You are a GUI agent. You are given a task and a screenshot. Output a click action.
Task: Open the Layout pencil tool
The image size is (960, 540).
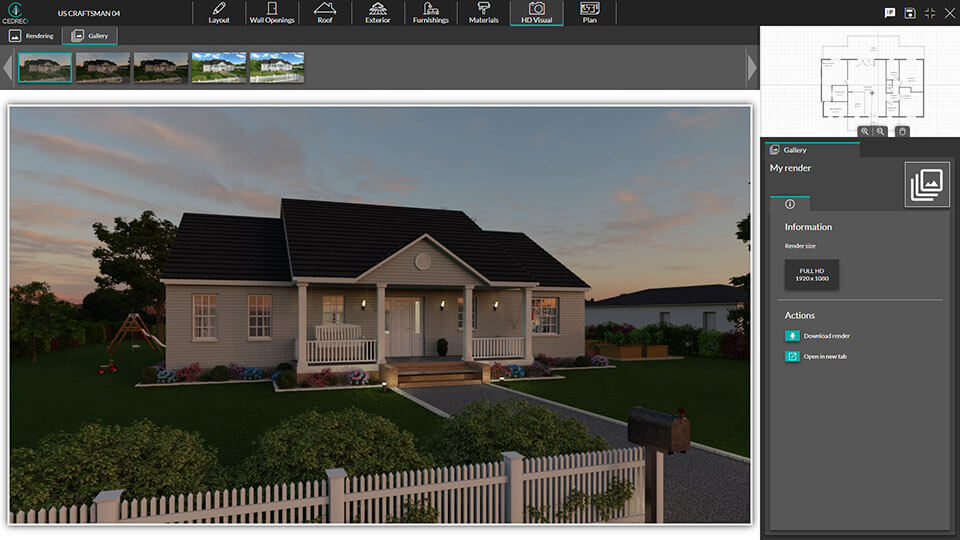pos(218,13)
